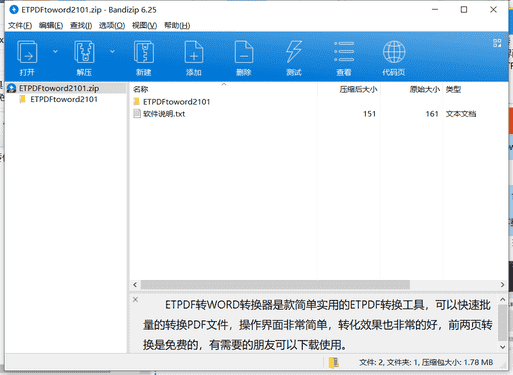Click the comment pane scroll up arrow

coord(503,299)
